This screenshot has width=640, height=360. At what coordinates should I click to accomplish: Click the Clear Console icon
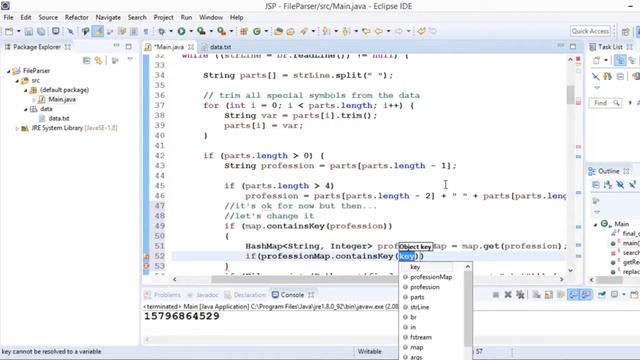(x=536, y=295)
